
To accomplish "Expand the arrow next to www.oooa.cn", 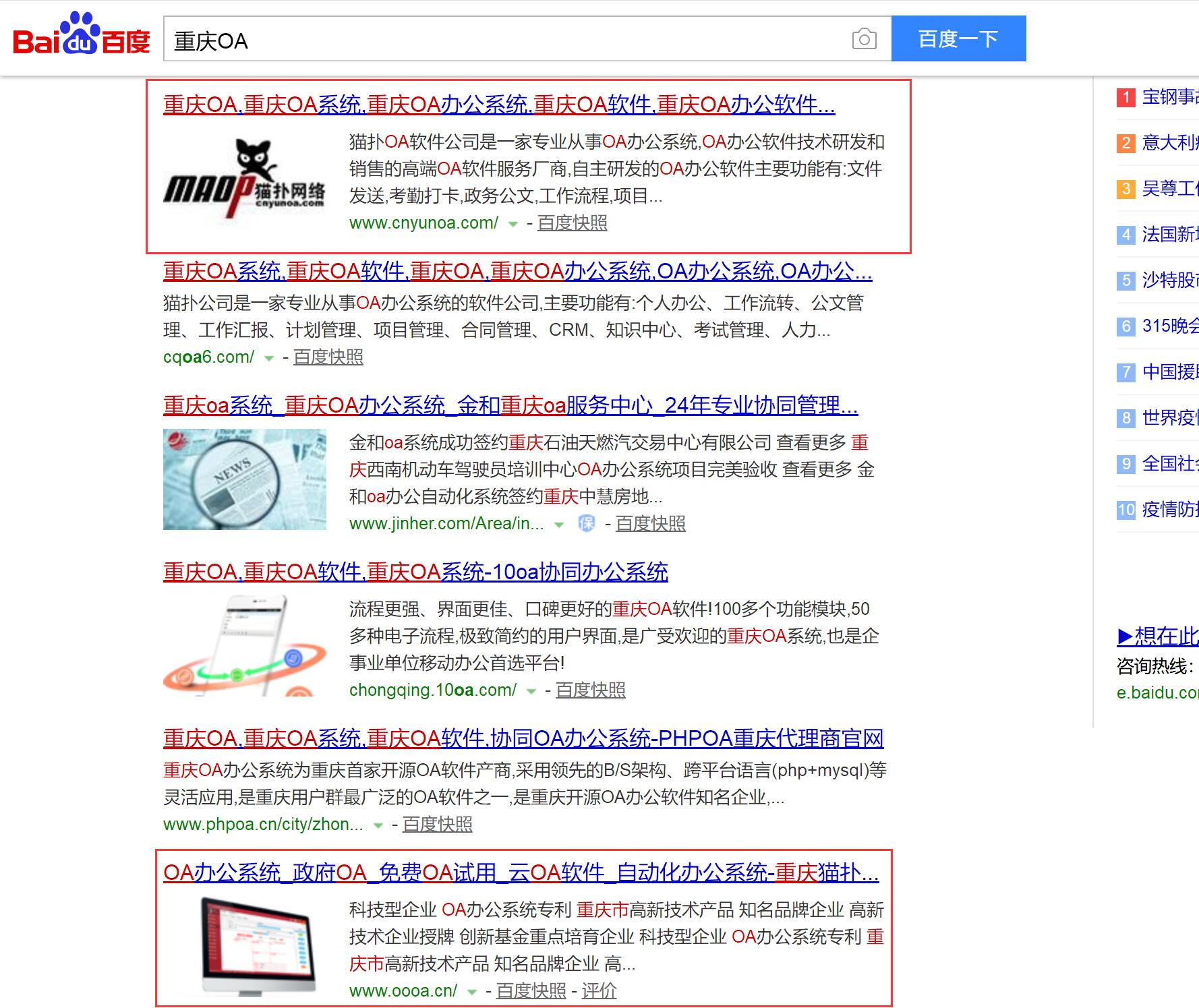I will (x=472, y=992).
